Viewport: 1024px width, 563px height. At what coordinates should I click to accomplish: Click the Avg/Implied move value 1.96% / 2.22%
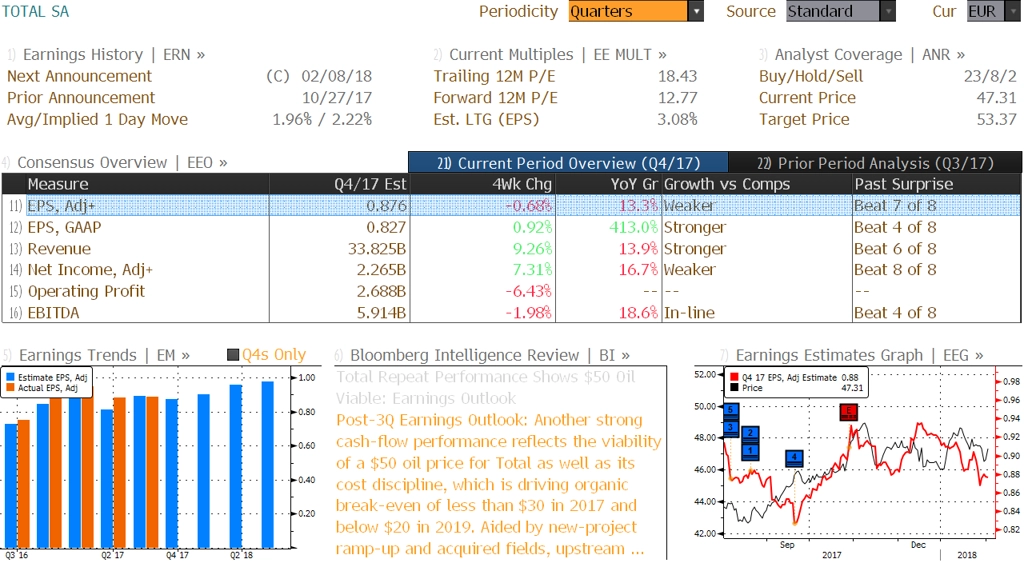coord(322,120)
